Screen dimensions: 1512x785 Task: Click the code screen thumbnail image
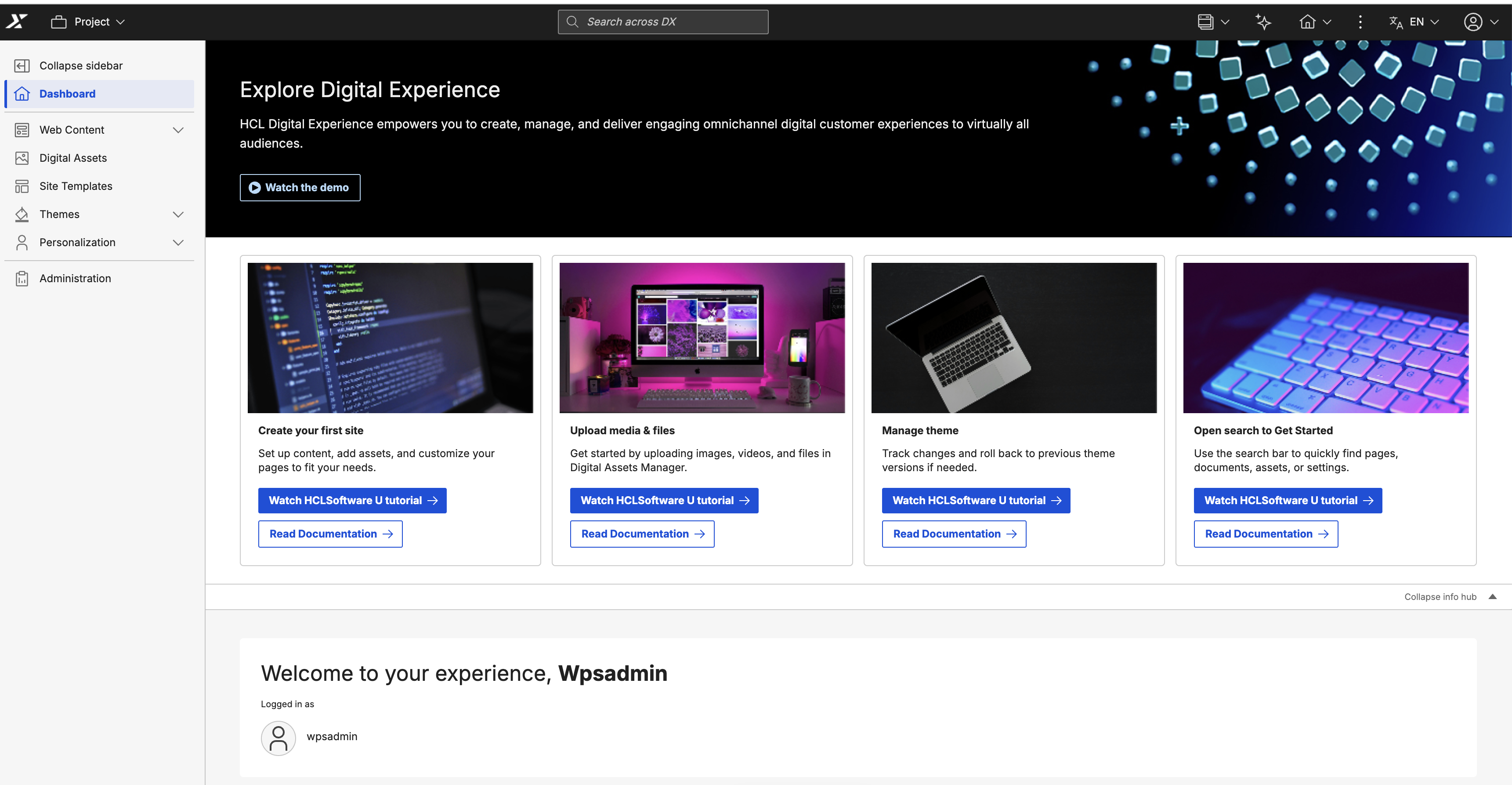(391, 338)
